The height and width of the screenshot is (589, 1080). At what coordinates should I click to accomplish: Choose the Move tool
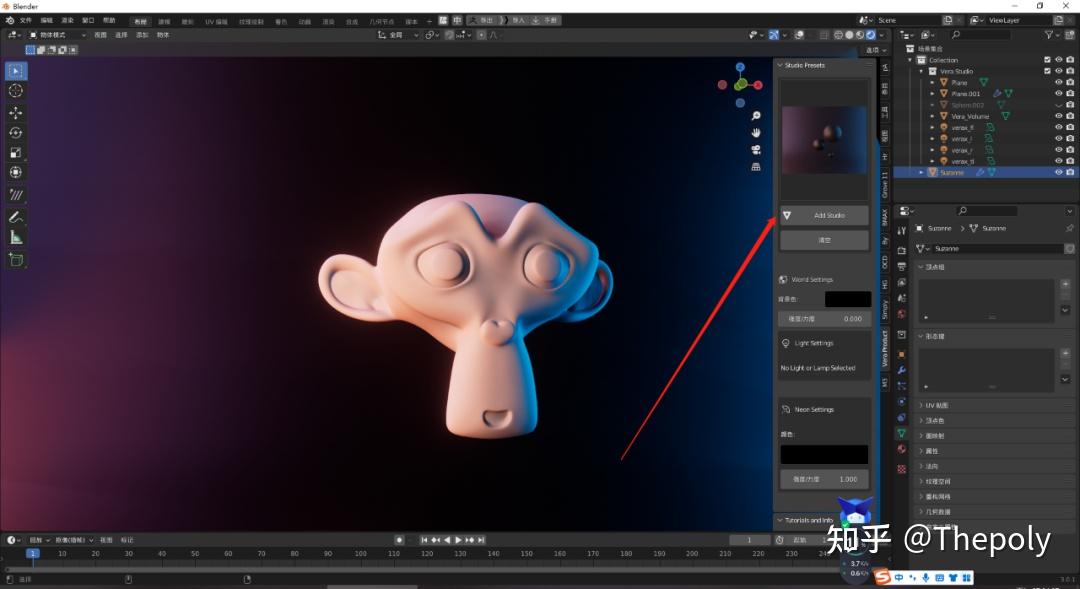coord(16,112)
